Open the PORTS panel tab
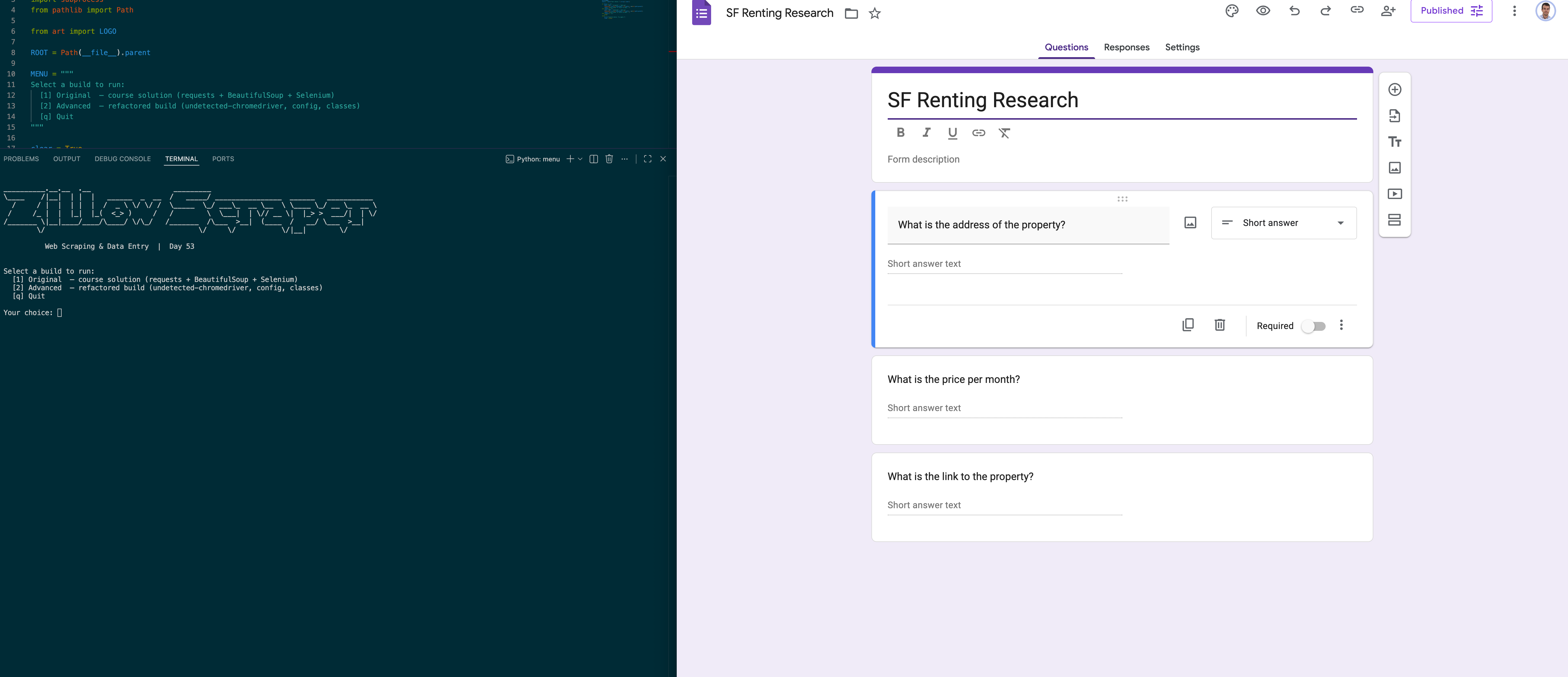 point(223,159)
